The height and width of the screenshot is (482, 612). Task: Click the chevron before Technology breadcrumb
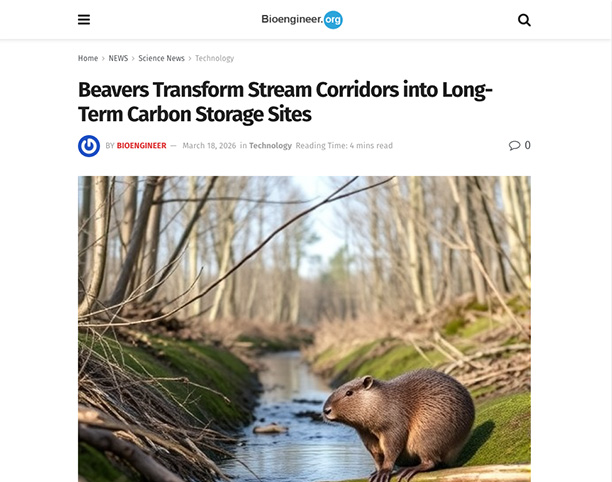[190, 59]
